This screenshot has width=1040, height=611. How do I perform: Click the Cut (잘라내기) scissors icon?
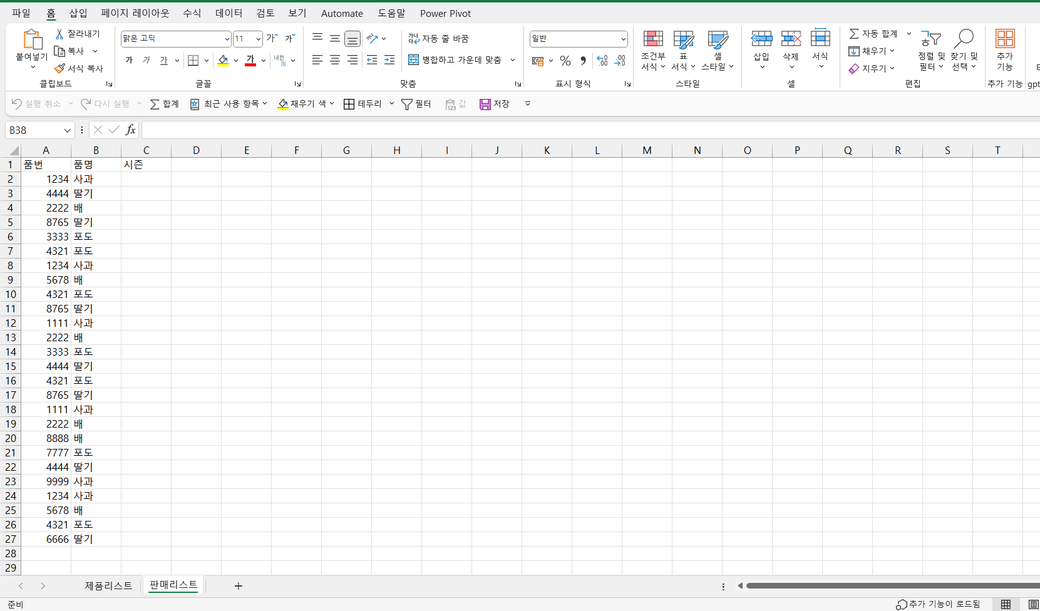pyautogui.click(x=60, y=34)
